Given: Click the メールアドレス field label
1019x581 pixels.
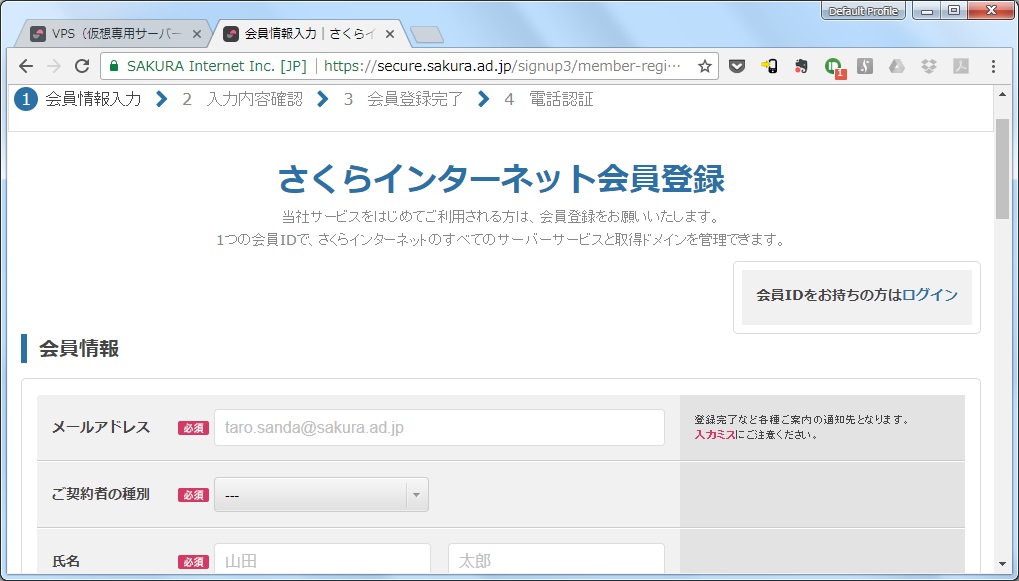Looking at the screenshot, I should 101,427.
